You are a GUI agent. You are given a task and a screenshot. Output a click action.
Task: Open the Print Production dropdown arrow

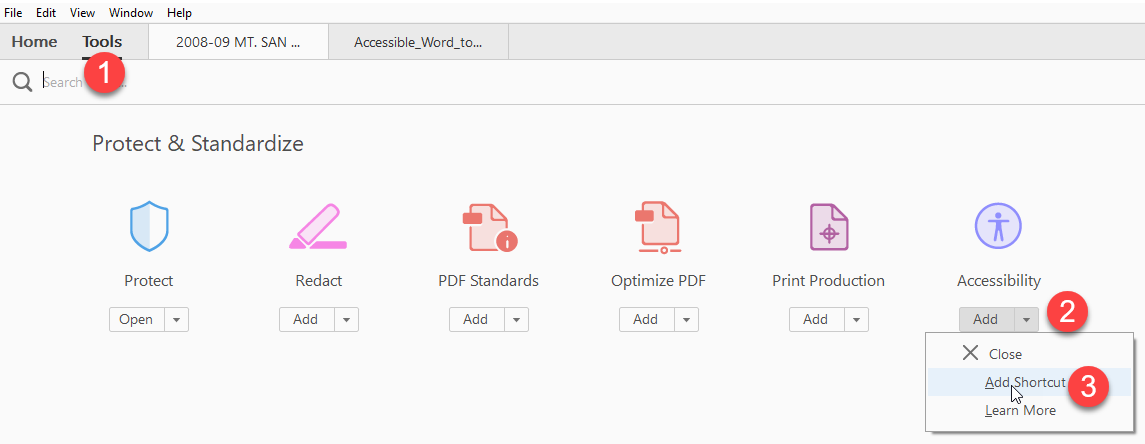click(x=856, y=320)
